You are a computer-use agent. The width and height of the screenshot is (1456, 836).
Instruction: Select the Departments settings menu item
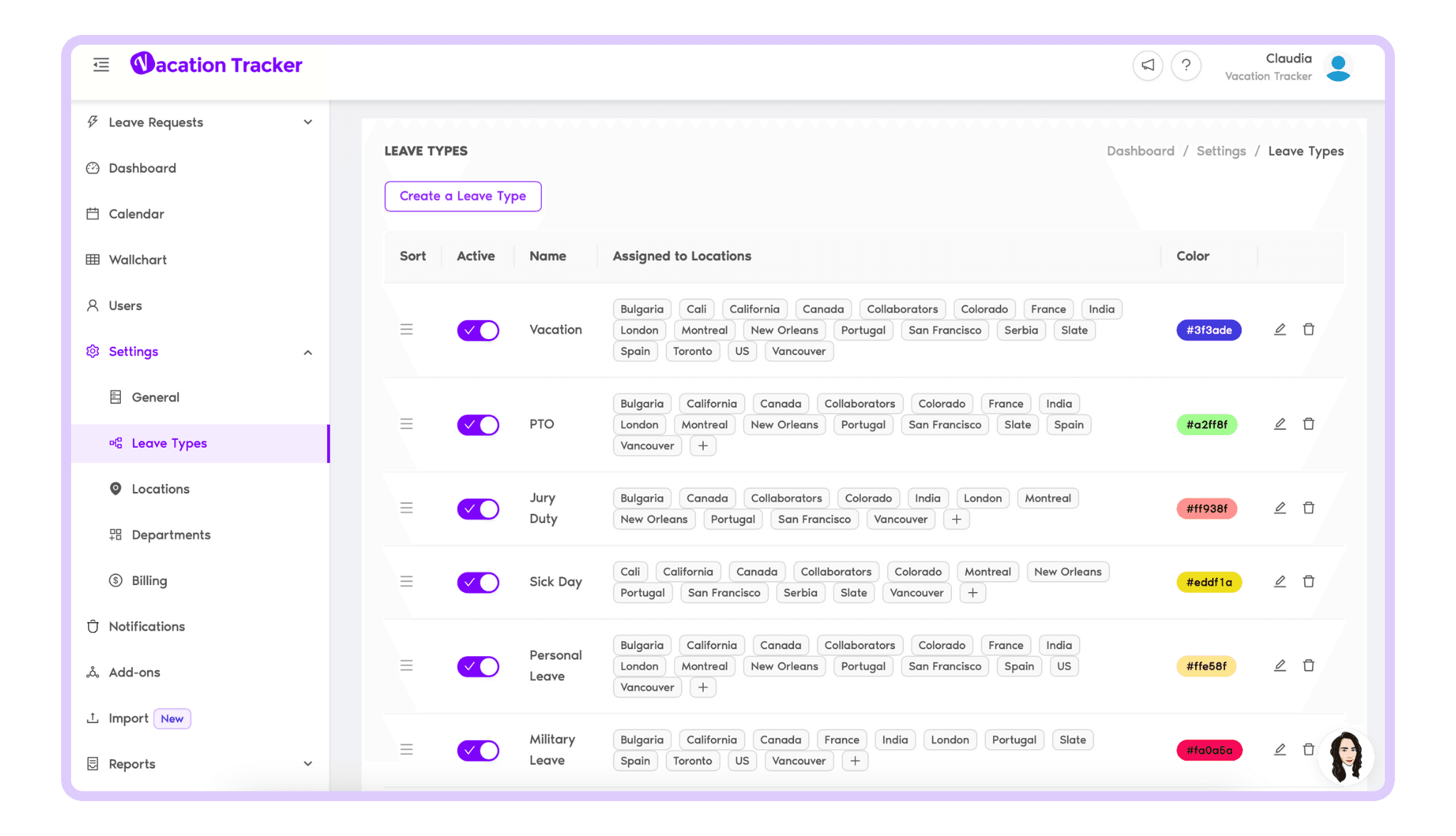[171, 534]
